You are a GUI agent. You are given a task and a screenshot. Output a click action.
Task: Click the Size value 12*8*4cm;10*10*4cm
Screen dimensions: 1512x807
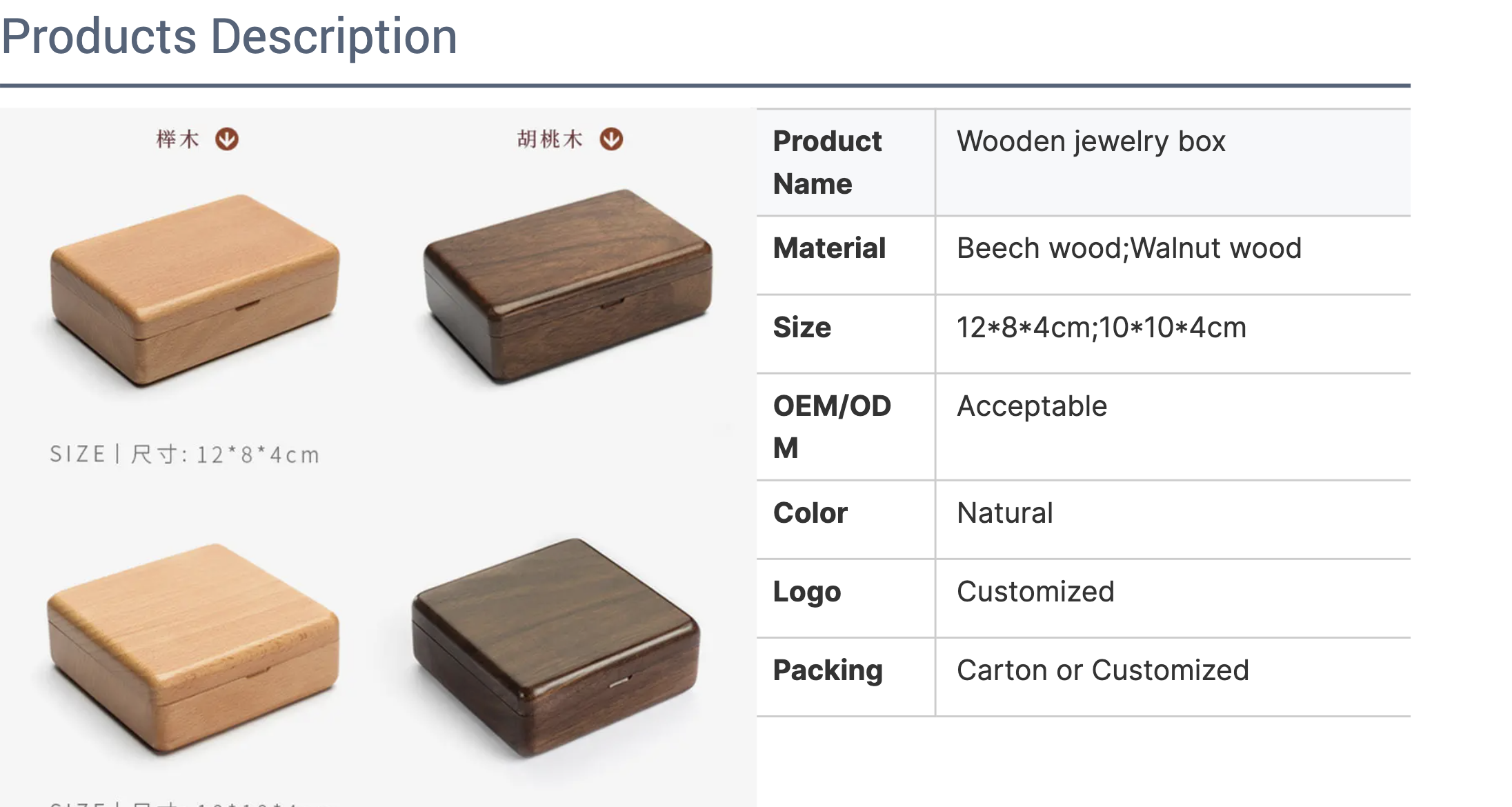(x=1101, y=328)
